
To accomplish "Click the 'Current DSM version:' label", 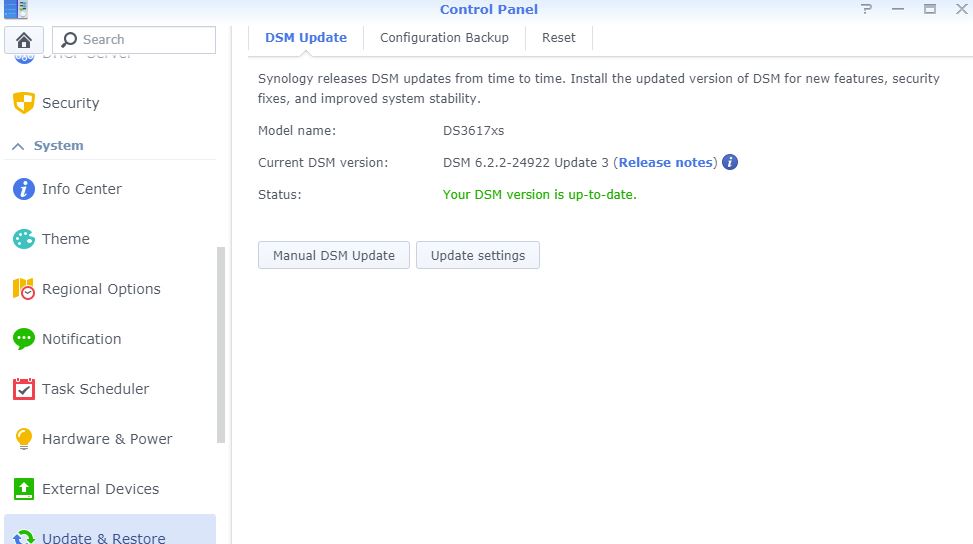I will (x=323, y=163).
